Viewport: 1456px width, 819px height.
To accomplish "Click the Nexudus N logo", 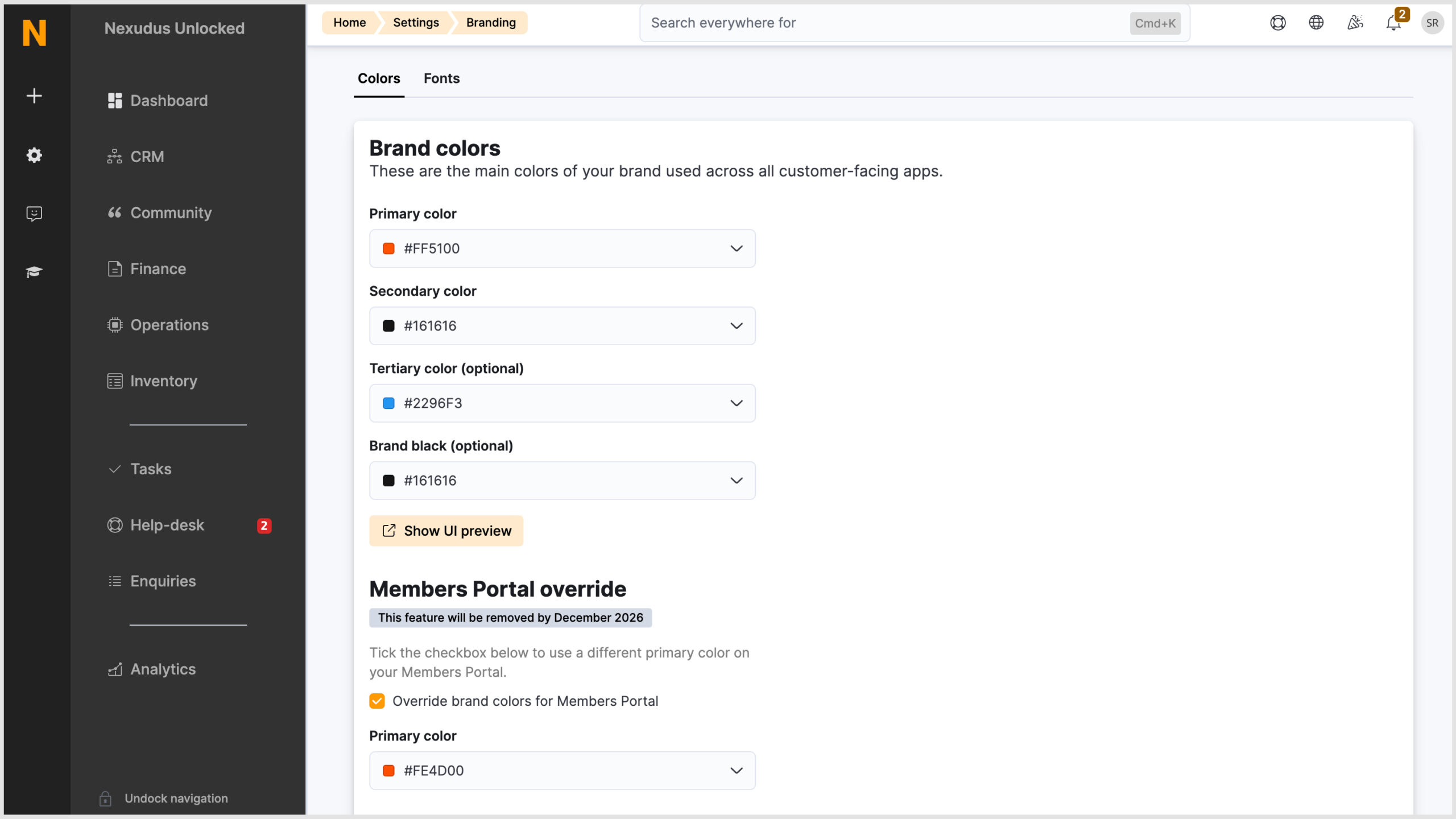I will 34,32.
